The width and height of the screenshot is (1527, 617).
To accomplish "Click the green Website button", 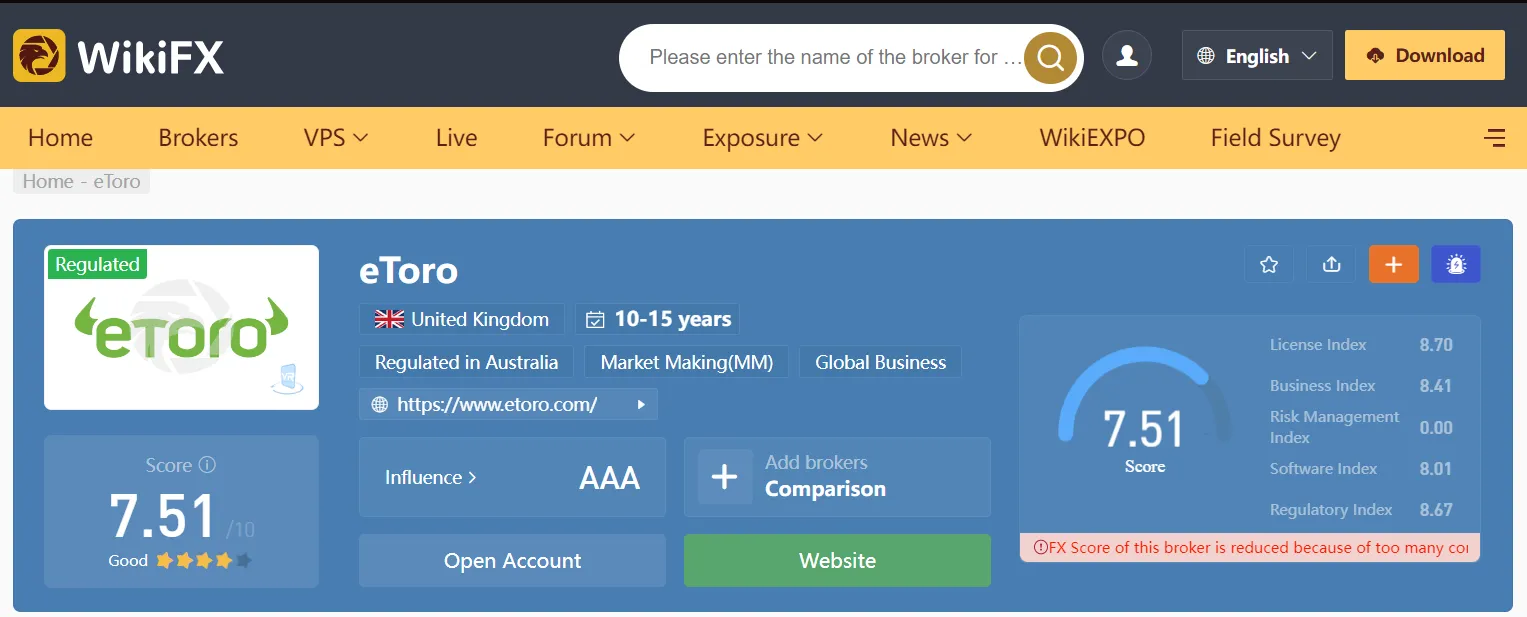I will (x=837, y=561).
